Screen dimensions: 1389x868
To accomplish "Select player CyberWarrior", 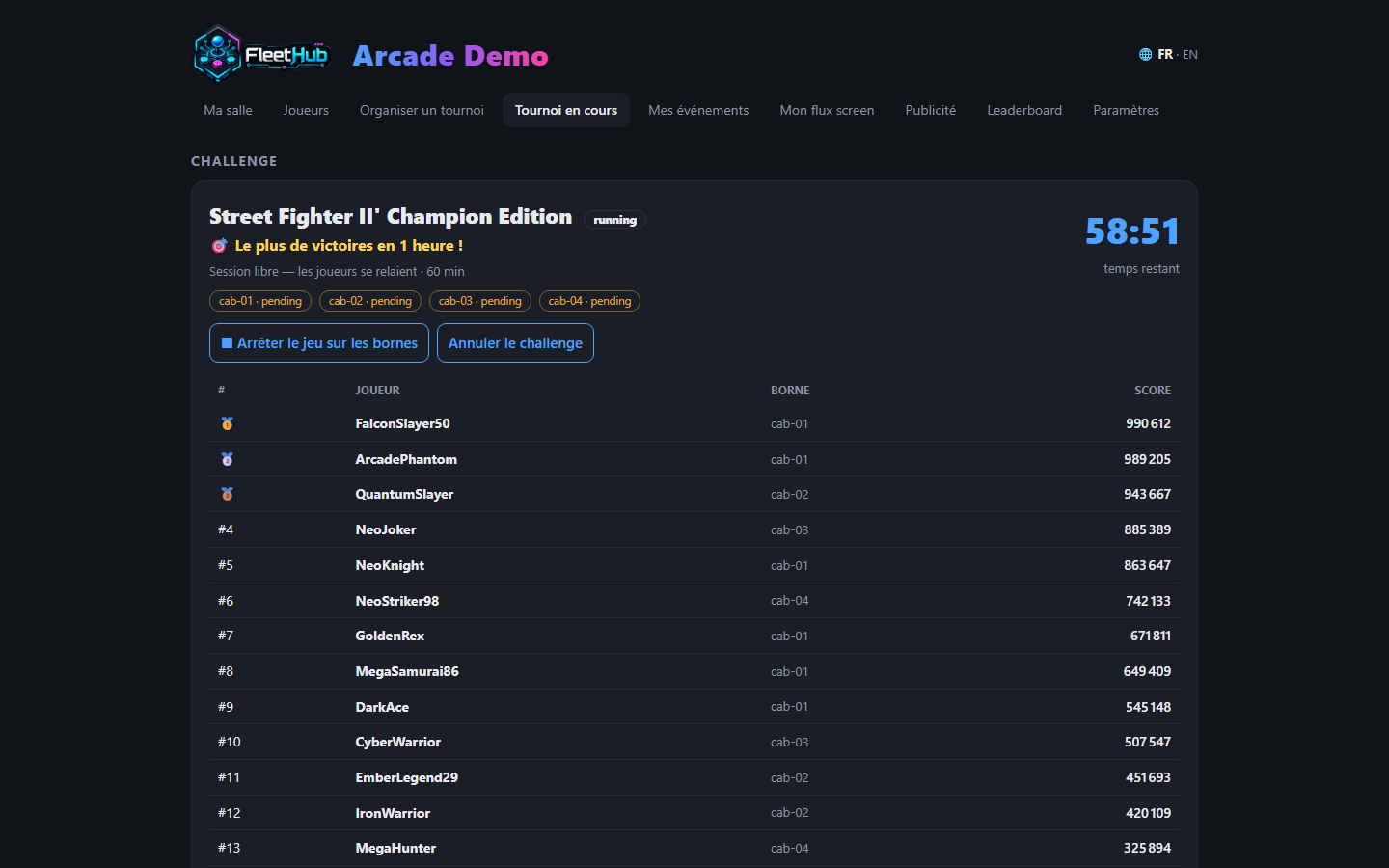I will tap(398, 742).
